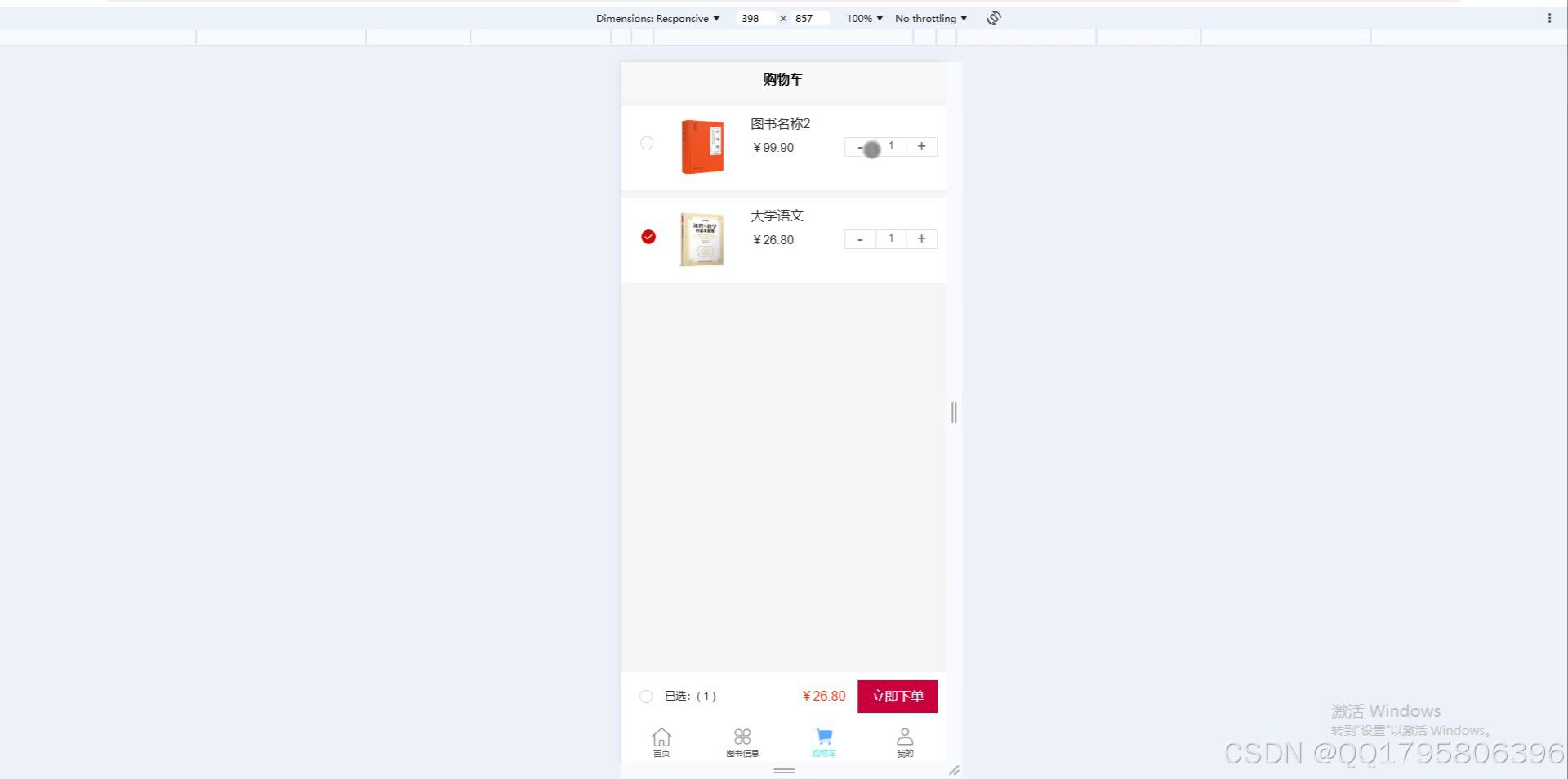Click the rotate device orientation icon
The height and width of the screenshot is (779, 1568).
[x=993, y=17]
